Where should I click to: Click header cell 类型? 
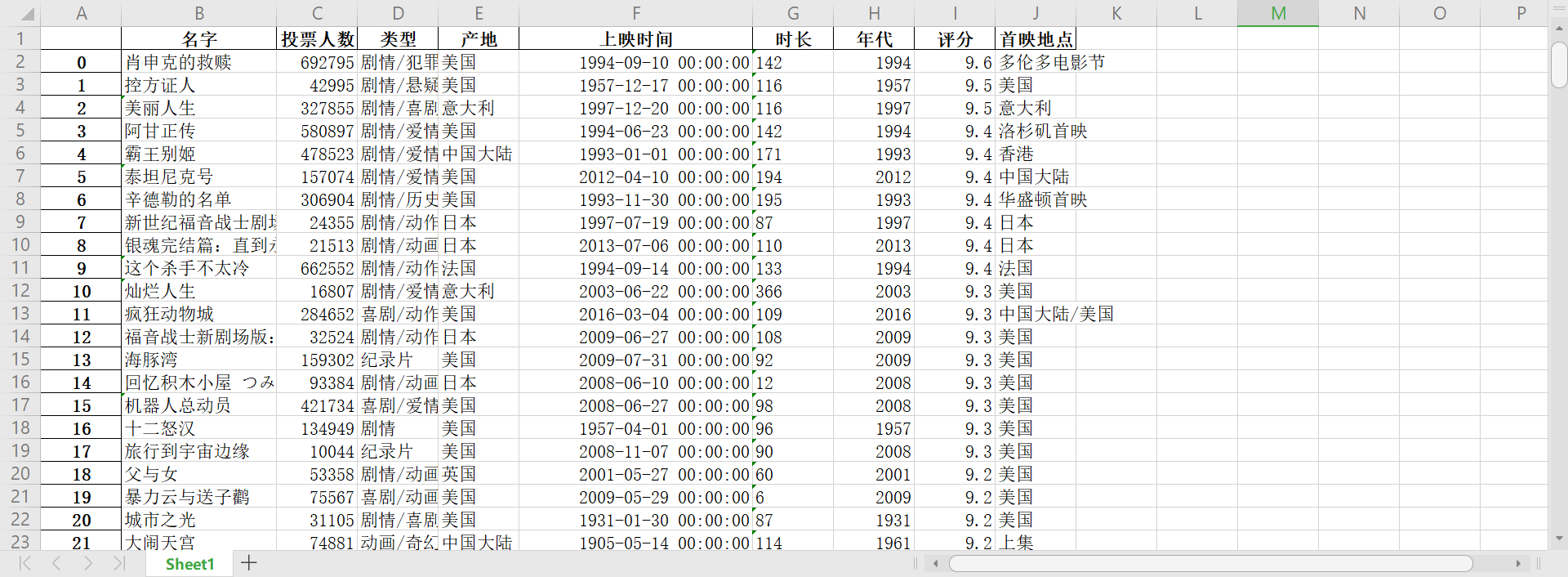(398, 38)
